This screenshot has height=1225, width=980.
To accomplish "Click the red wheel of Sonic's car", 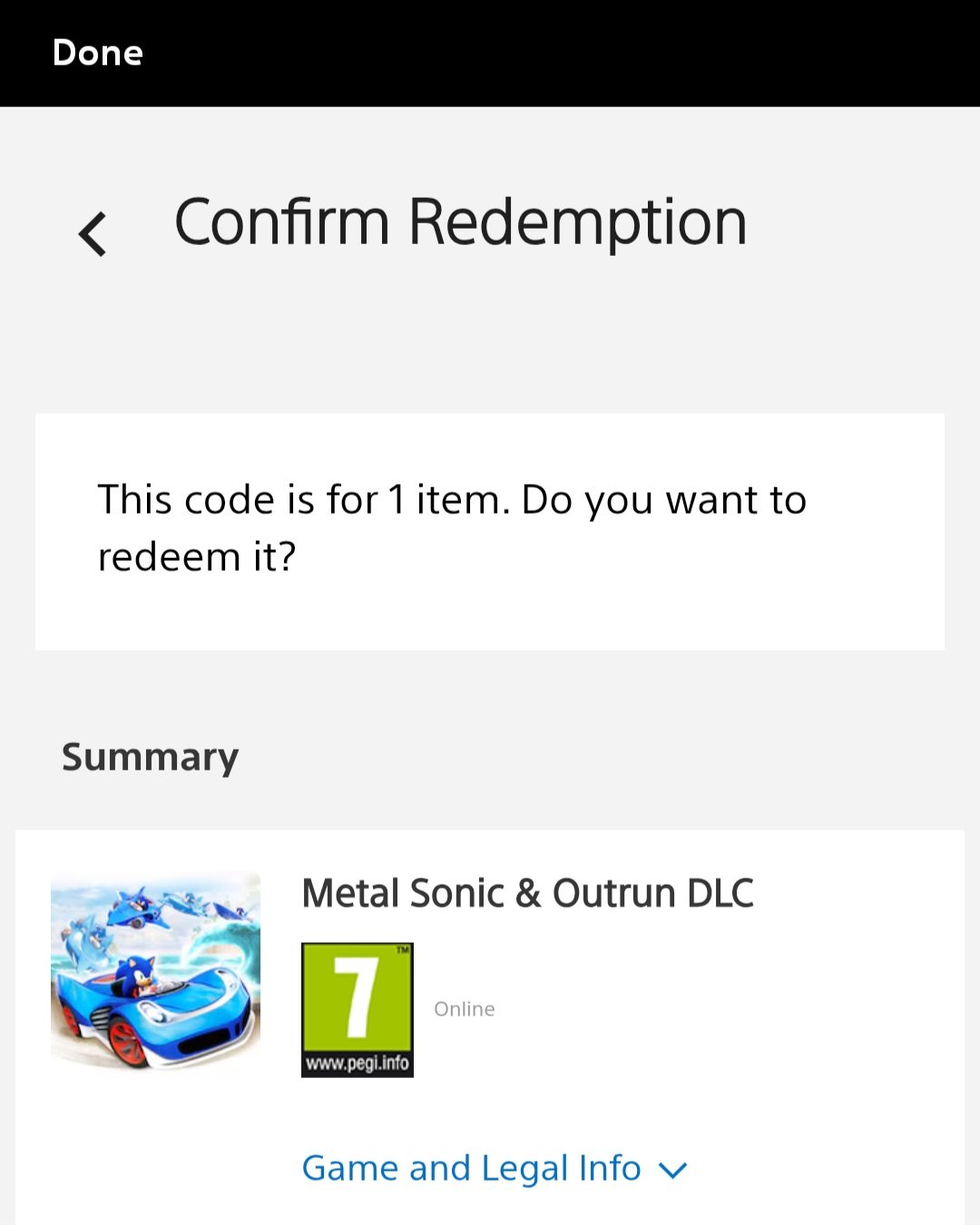I will (x=127, y=1040).
